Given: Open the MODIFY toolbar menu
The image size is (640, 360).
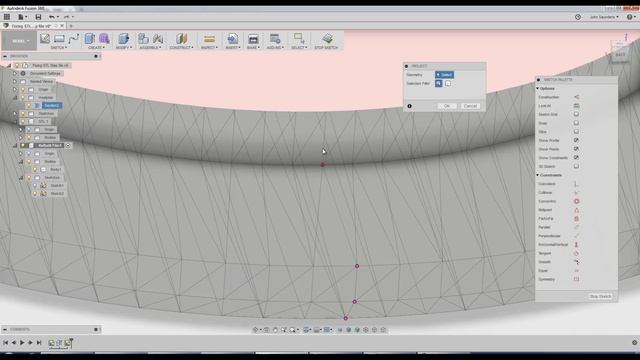Looking at the screenshot, I should 124,48.
